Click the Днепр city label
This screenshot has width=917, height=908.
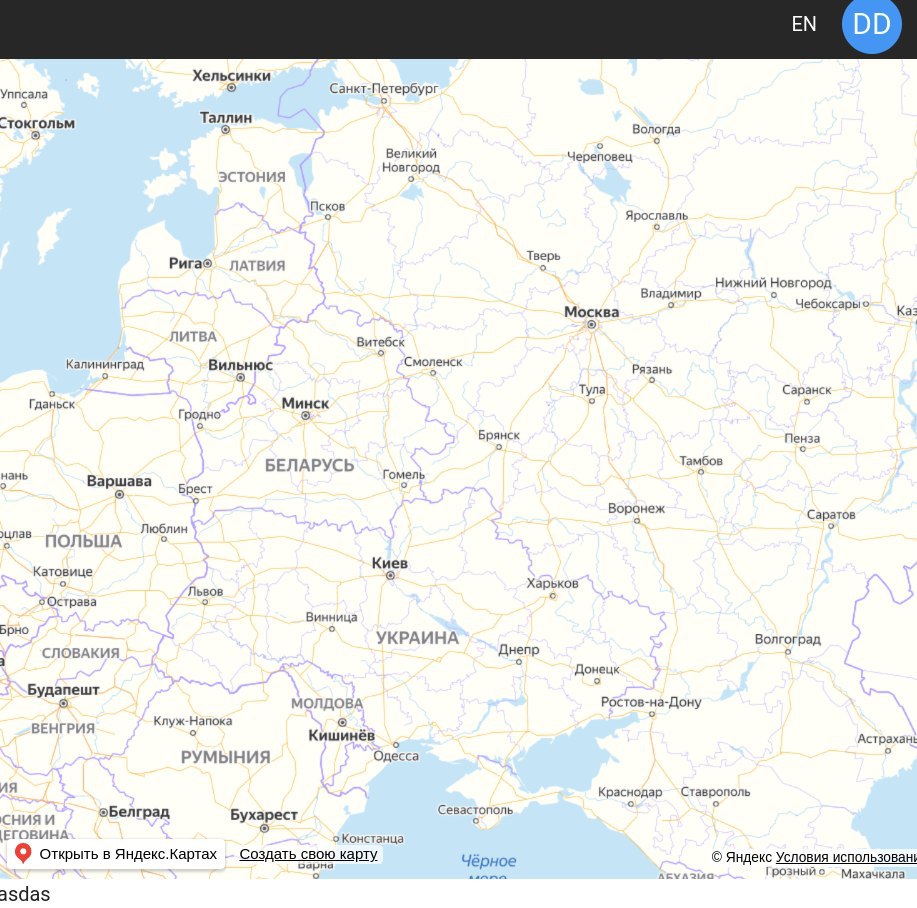(519, 650)
